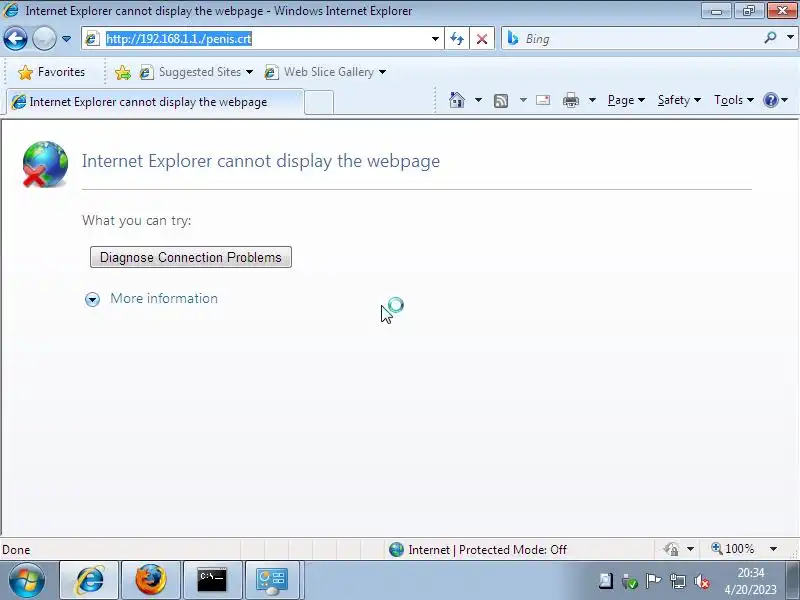The height and width of the screenshot is (600, 800).
Task: Click the system clock showing 20:34
Action: pyautogui.click(x=751, y=581)
